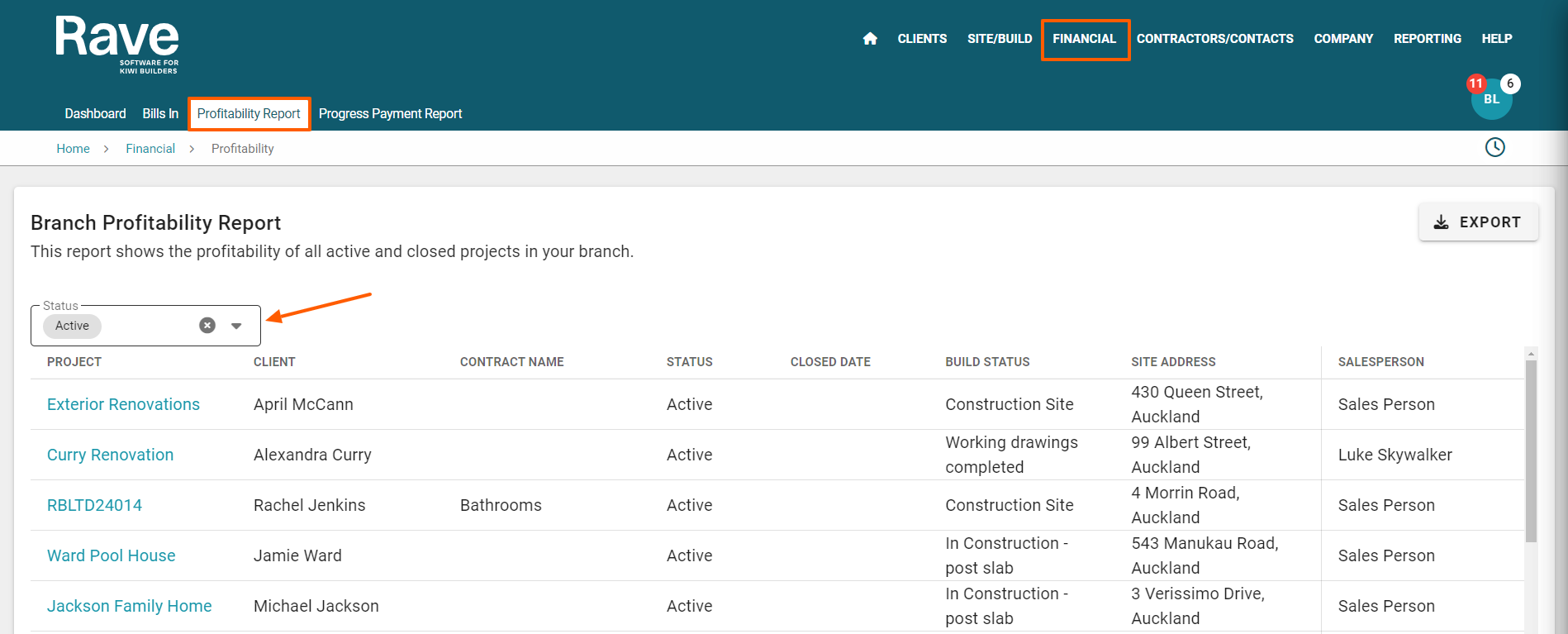1568x634 pixels.
Task: Click the Home breadcrumb link
Action: 73,149
